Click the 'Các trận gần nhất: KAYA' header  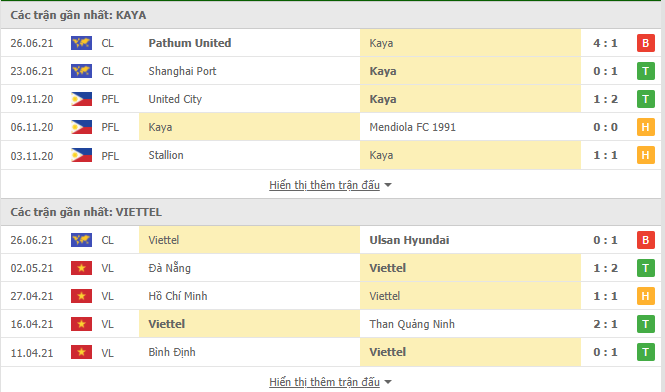pyautogui.click(x=78, y=15)
